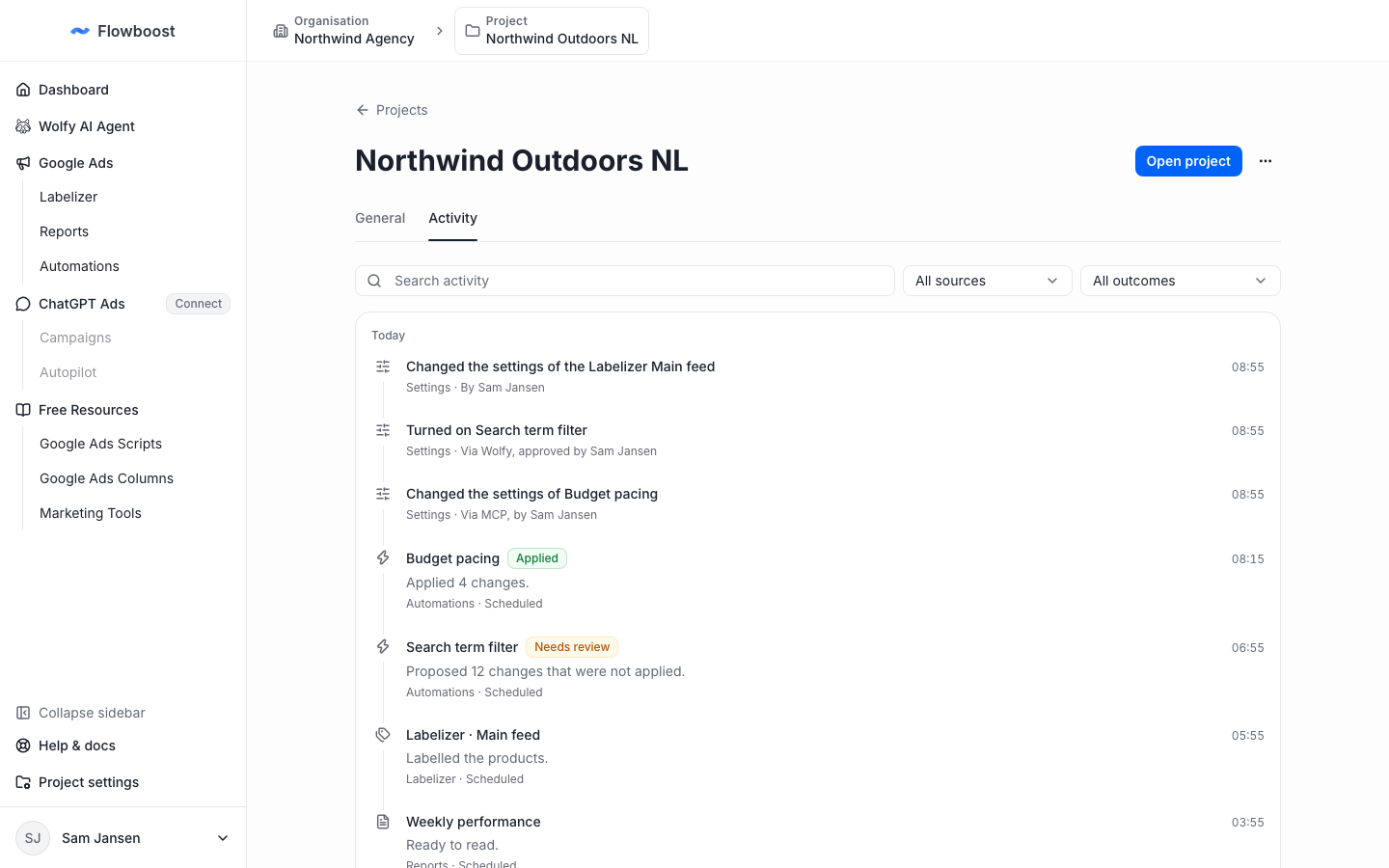Click the Applied badge on Budget pacing
Viewport: 1389px width, 868px height.
[x=537, y=558]
